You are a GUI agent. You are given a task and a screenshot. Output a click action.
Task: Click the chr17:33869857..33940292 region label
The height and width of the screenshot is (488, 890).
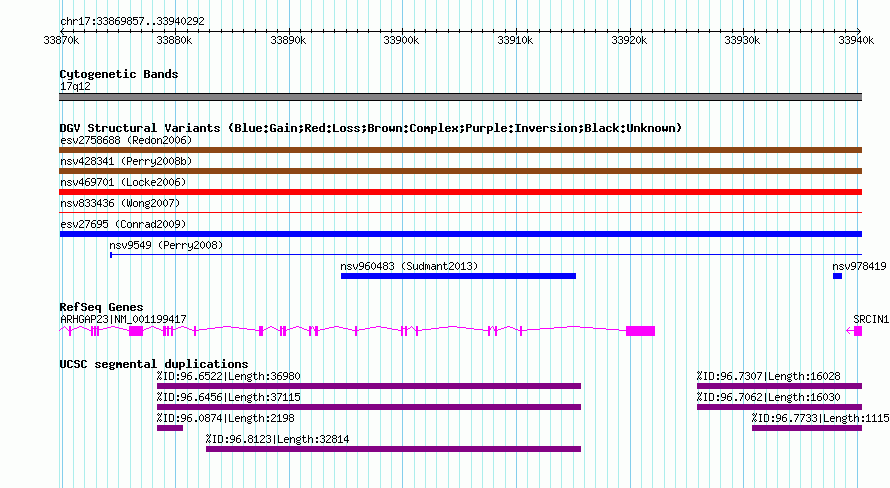pos(132,22)
